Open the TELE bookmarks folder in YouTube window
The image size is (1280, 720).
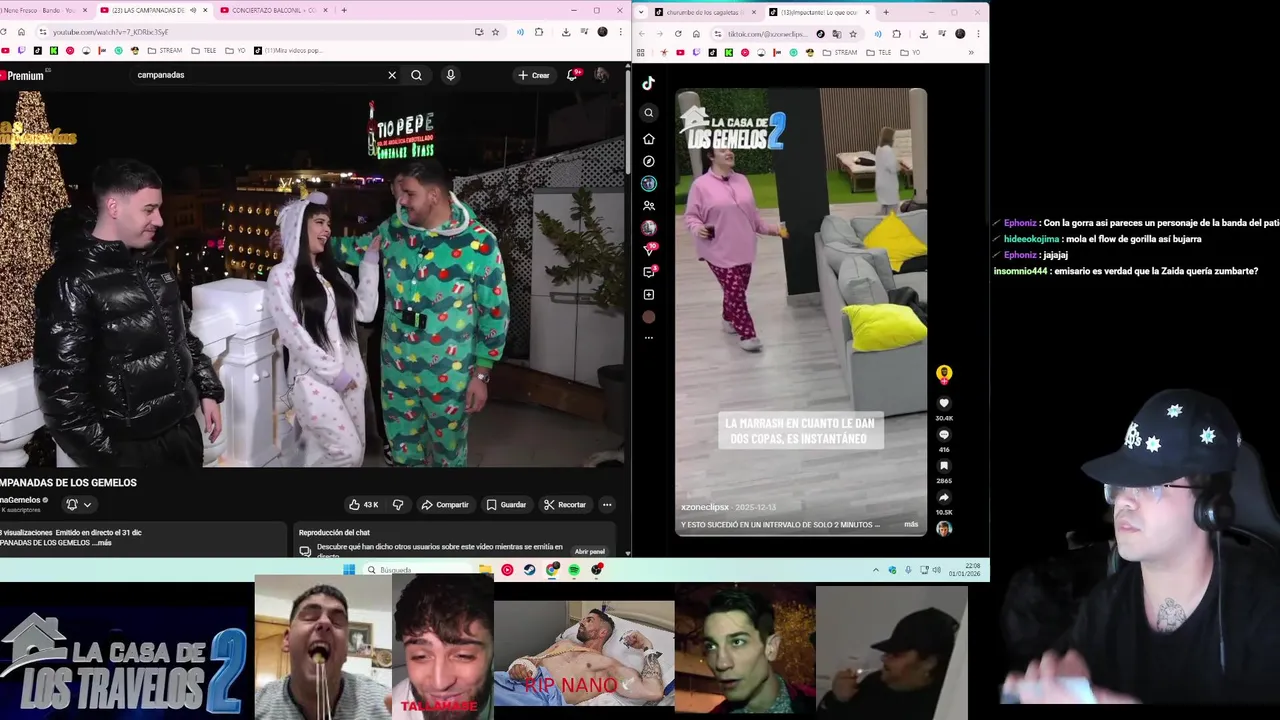point(202,50)
